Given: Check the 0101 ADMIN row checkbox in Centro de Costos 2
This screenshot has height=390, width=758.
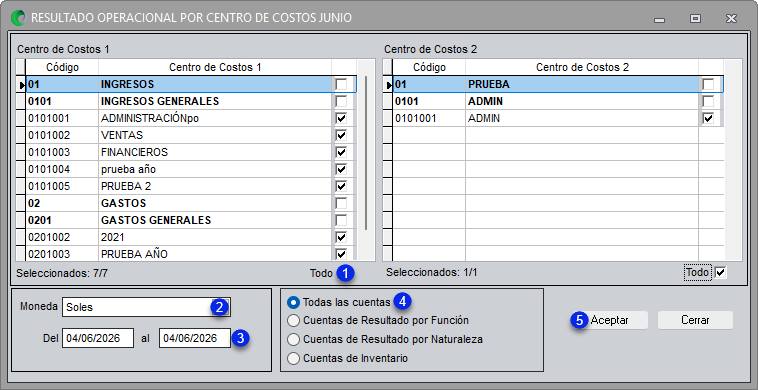Looking at the screenshot, I should click(x=708, y=101).
